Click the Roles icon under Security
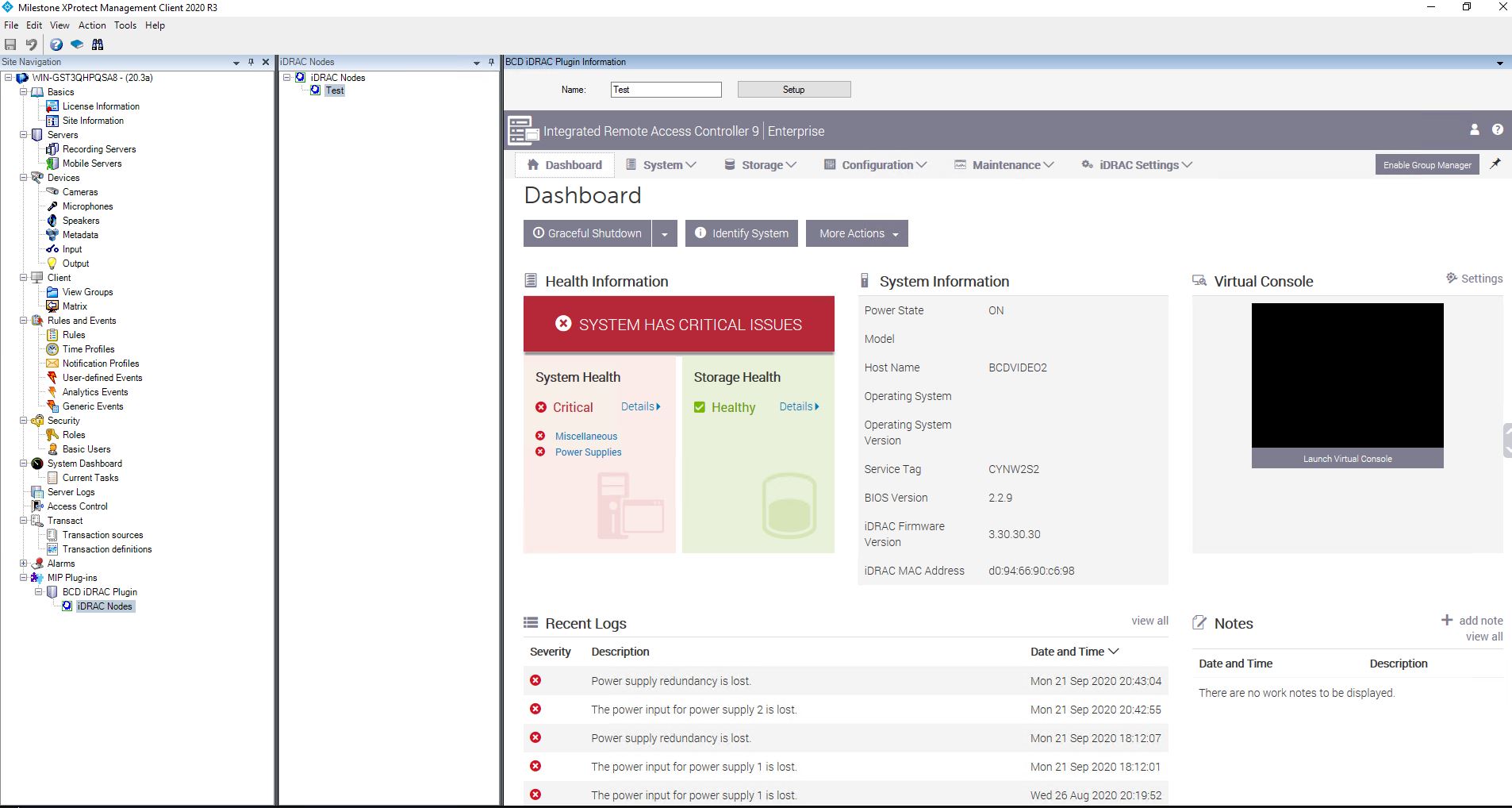 tap(52, 435)
